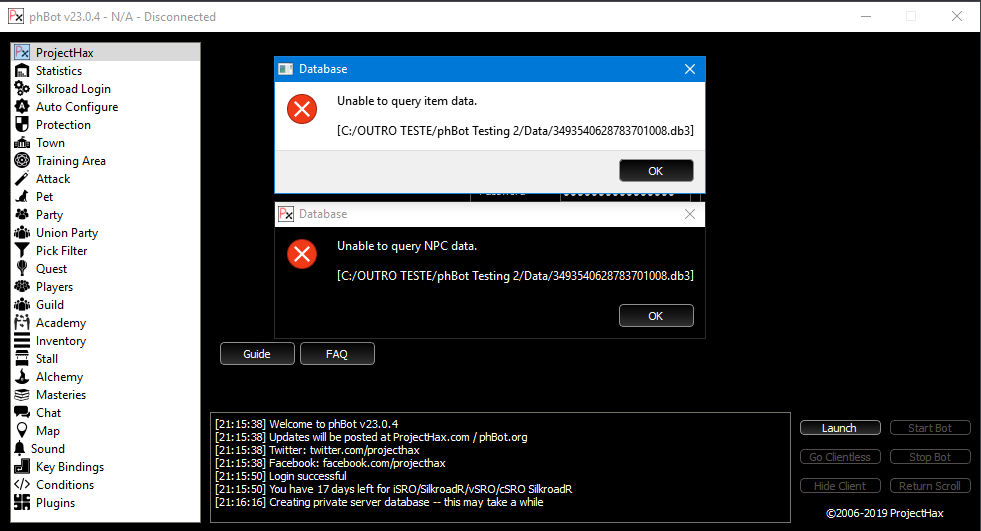This screenshot has height=531, width=981.
Task: Click the Statistics icon in sidebar
Action: tap(22, 71)
